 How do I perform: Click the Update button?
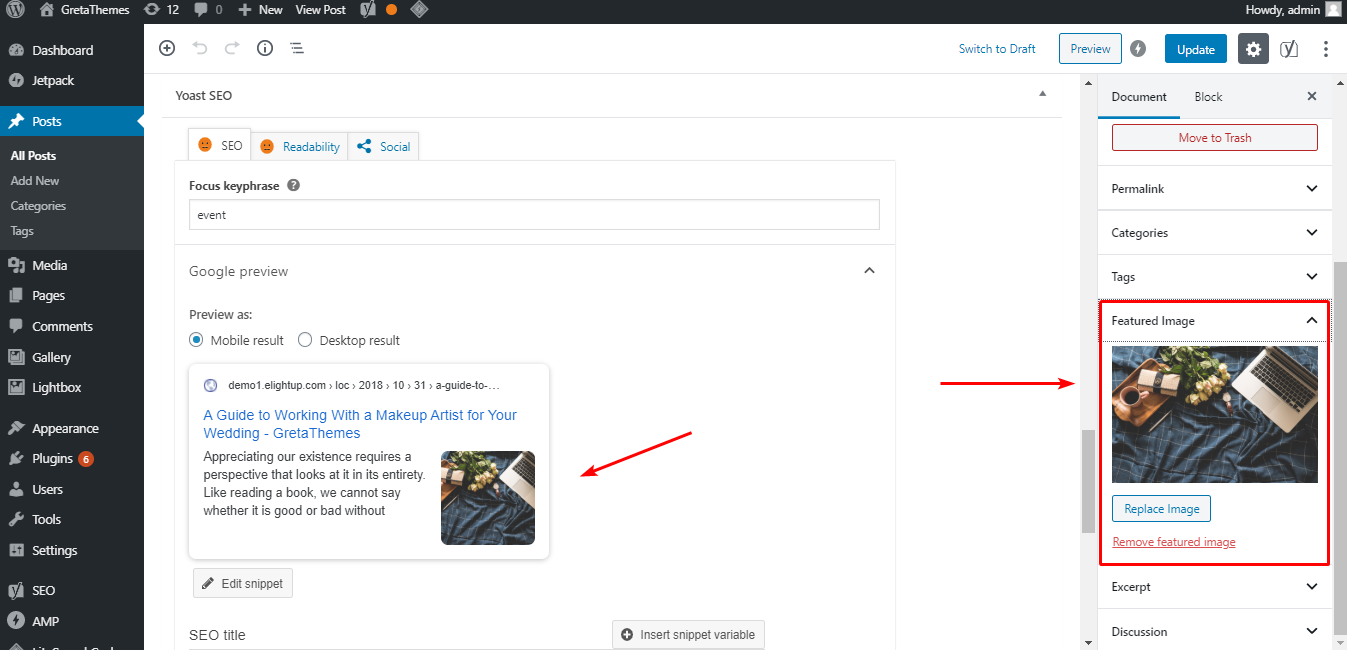tap(1195, 49)
